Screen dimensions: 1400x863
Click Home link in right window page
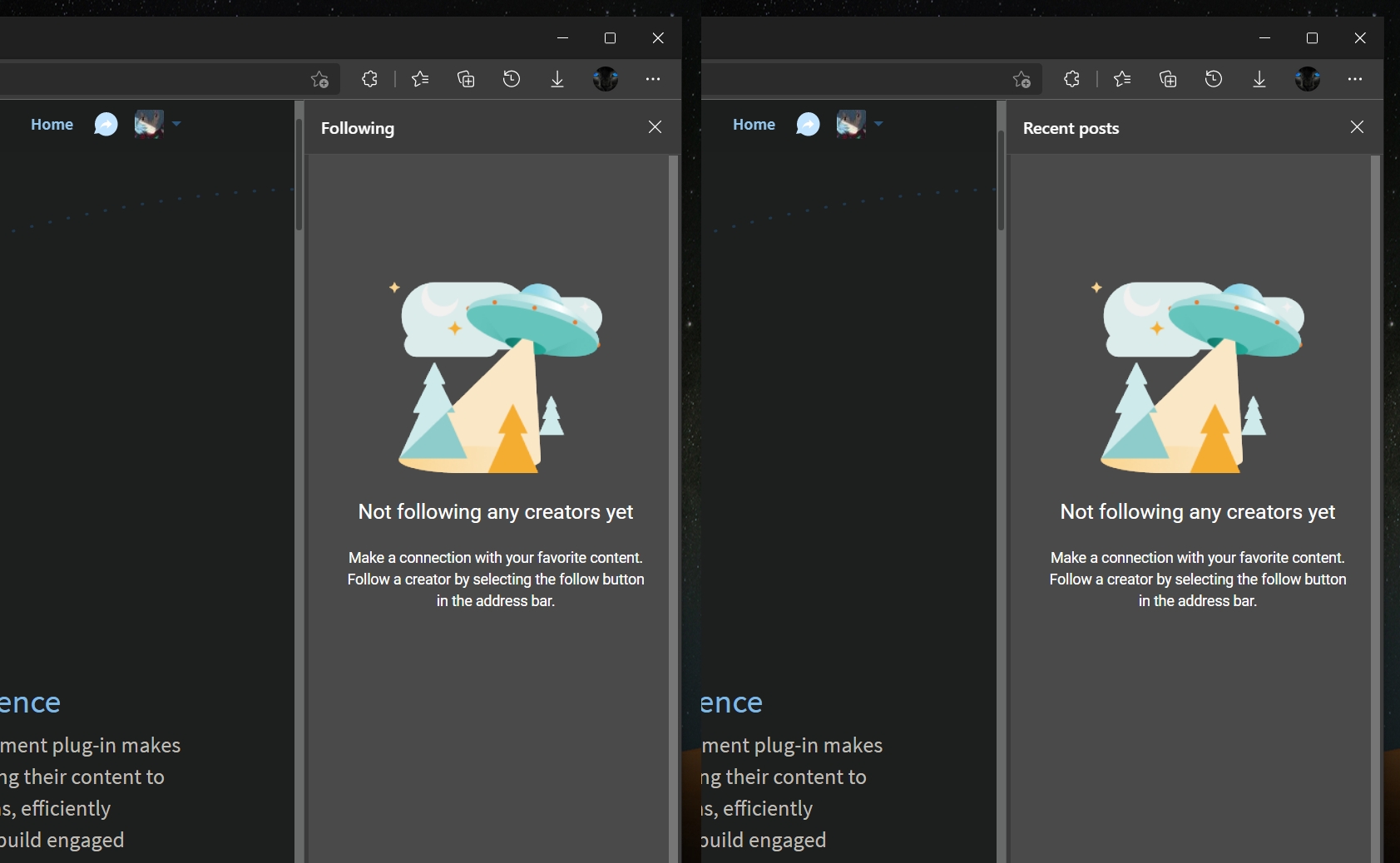pyautogui.click(x=754, y=124)
